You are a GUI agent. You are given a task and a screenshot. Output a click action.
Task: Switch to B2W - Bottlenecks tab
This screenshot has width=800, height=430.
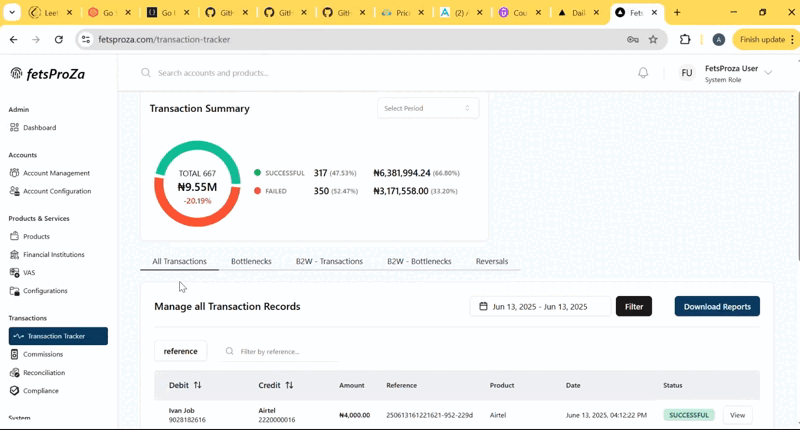point(419,261)
